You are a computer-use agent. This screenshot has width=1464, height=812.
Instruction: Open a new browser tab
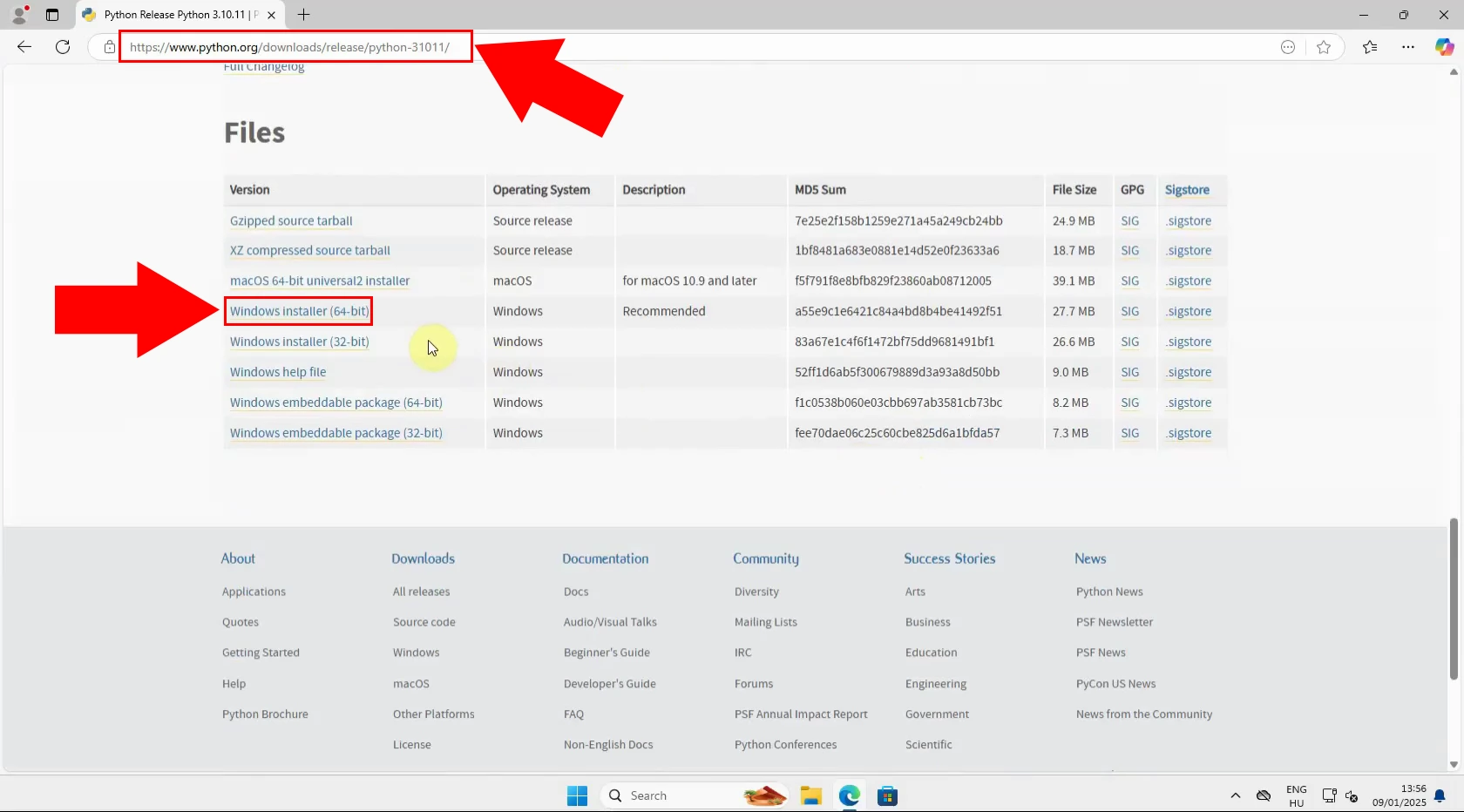click(303, 15)
